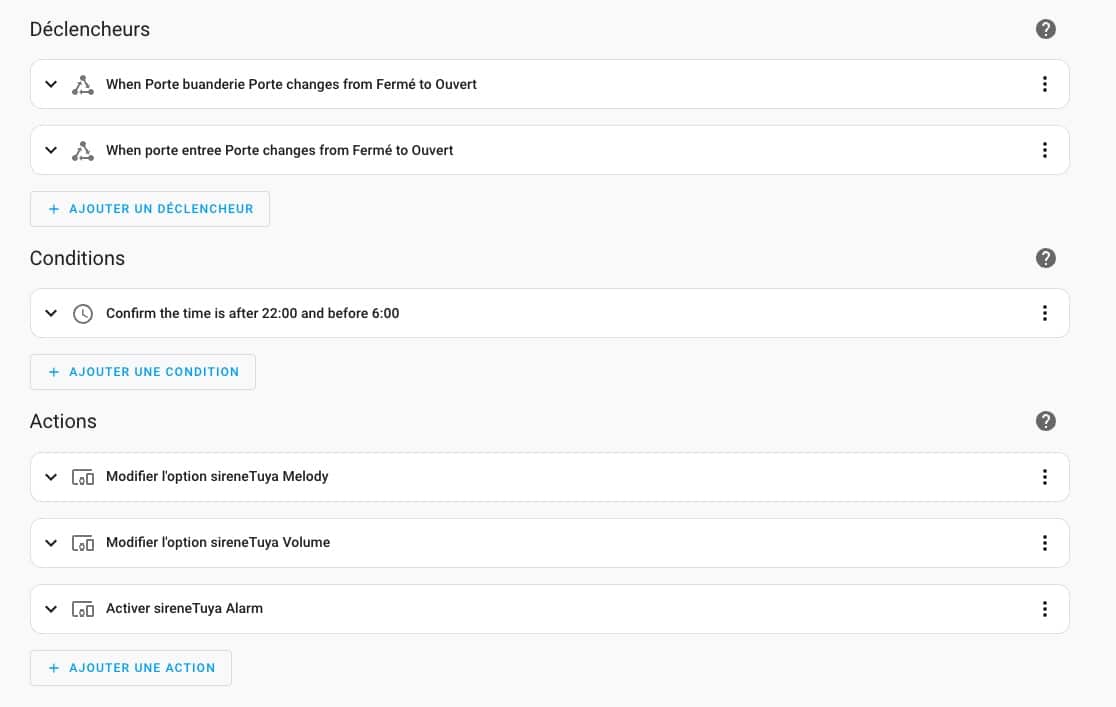Screen dimensions: 1116x707
Task: Click state trigger icon for Porte buanderie
Action: (83, 85)
